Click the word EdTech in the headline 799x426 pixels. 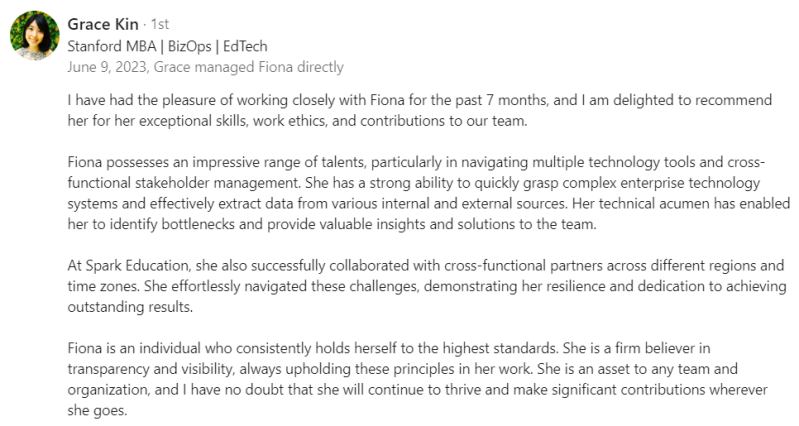point(244,46)
